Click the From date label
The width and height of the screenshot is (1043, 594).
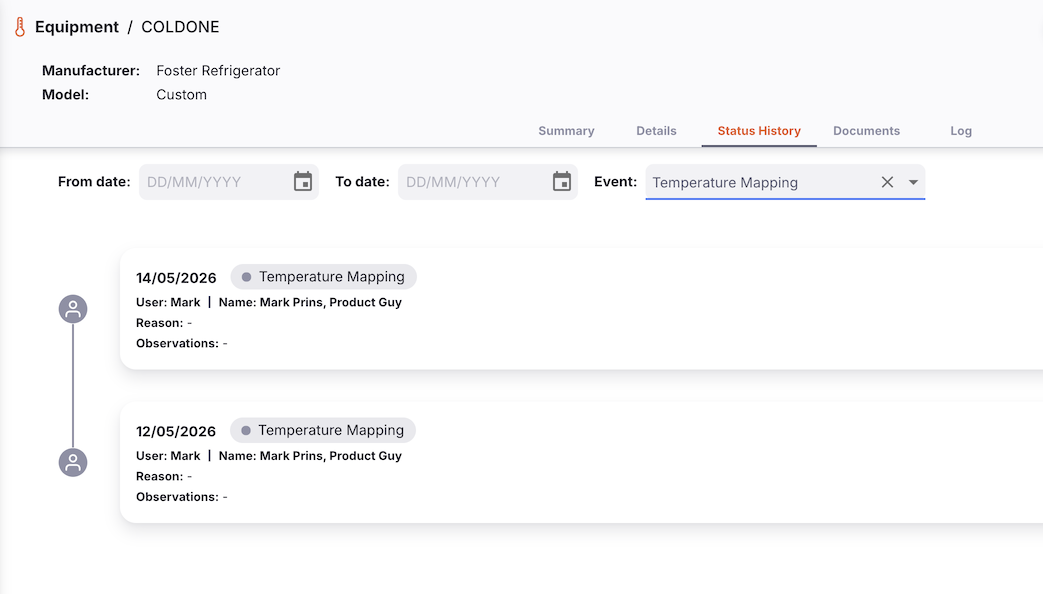(x=94, y=182)
